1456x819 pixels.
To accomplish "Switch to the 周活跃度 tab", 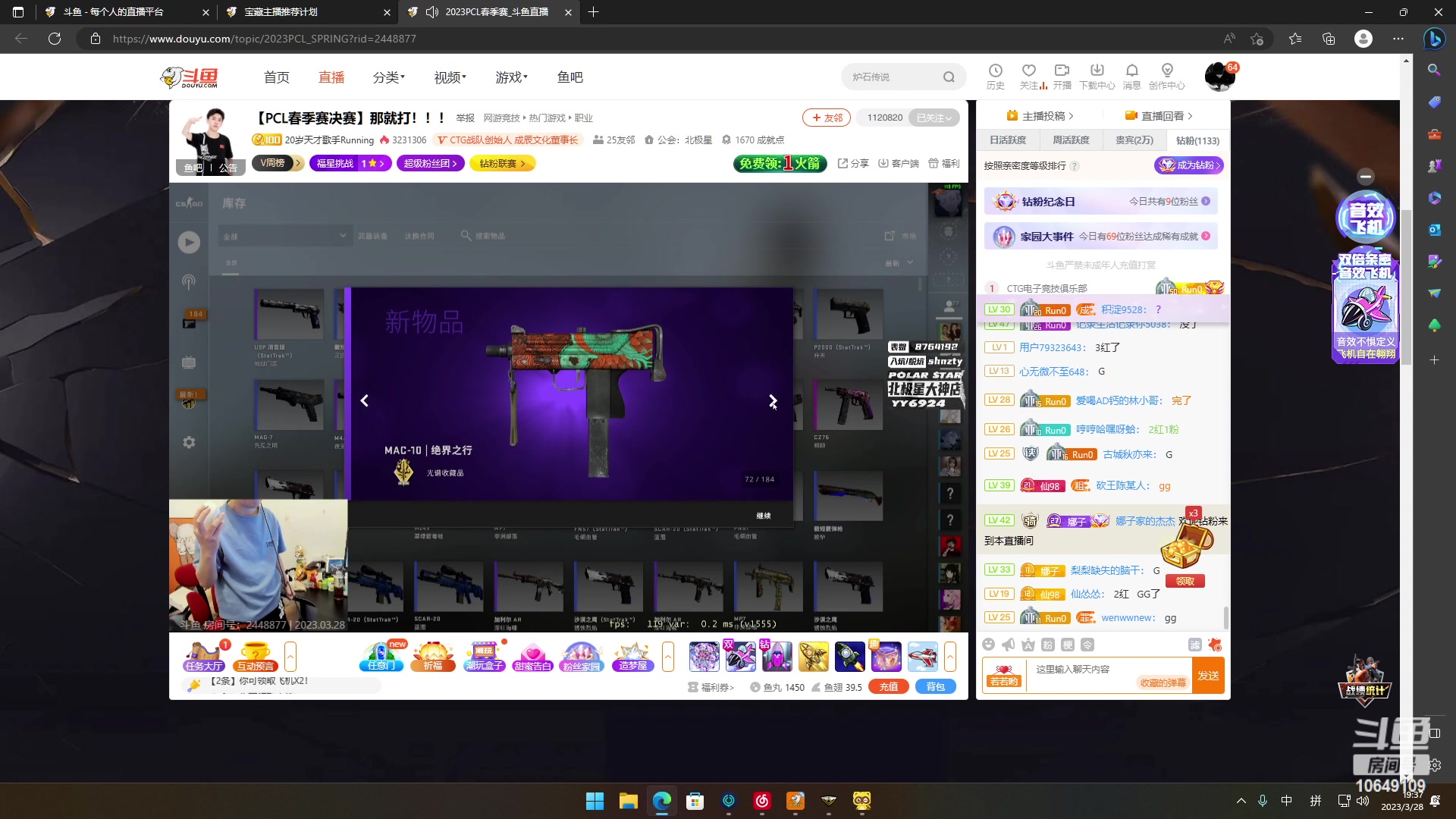I will pyautogui.click(x=1071, y=140).
